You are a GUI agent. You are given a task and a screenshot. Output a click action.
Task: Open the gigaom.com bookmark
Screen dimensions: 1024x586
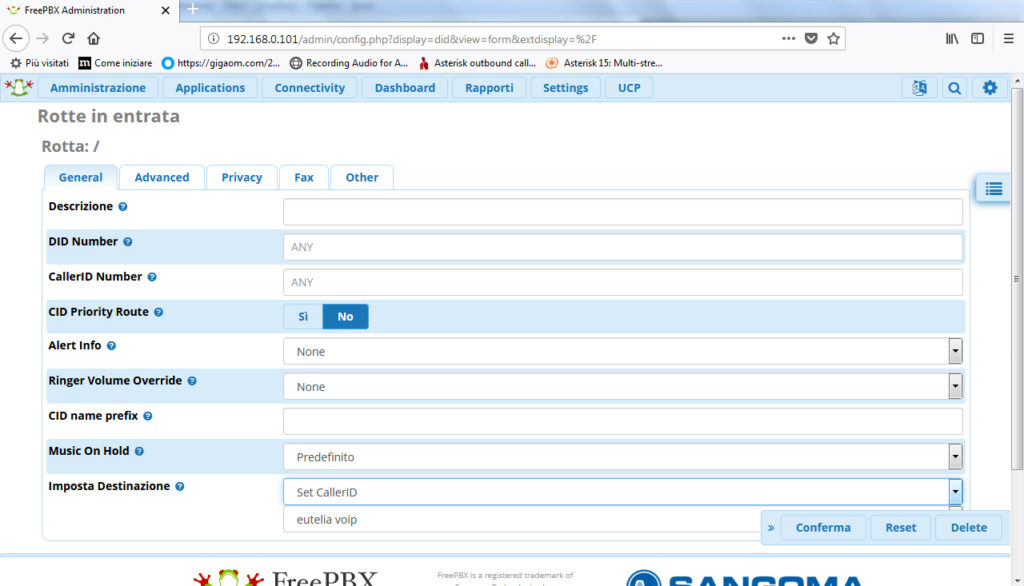221,63
